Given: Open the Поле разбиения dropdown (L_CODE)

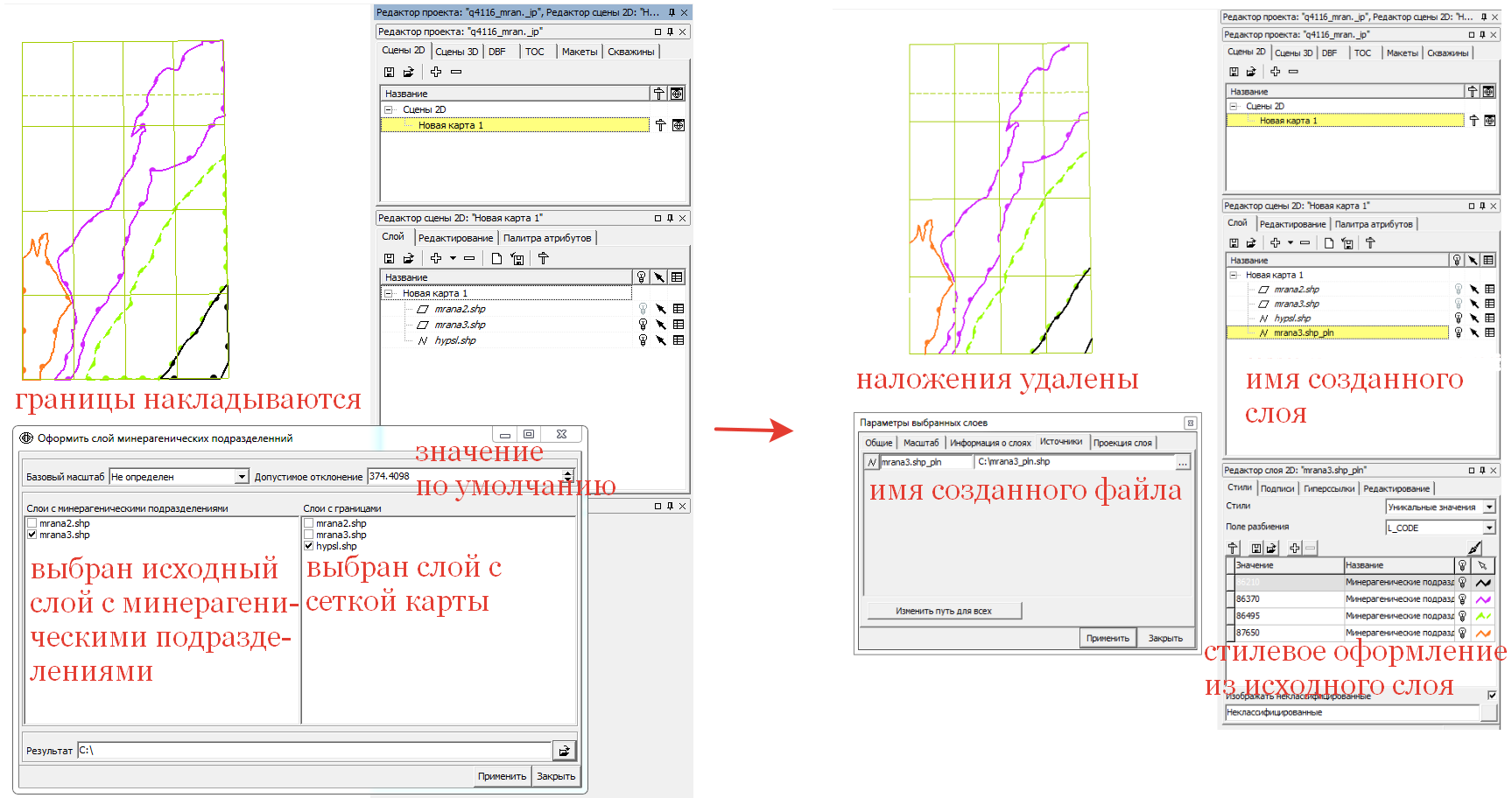Looking at the screenshot, I should click(x=1489, y=528).
